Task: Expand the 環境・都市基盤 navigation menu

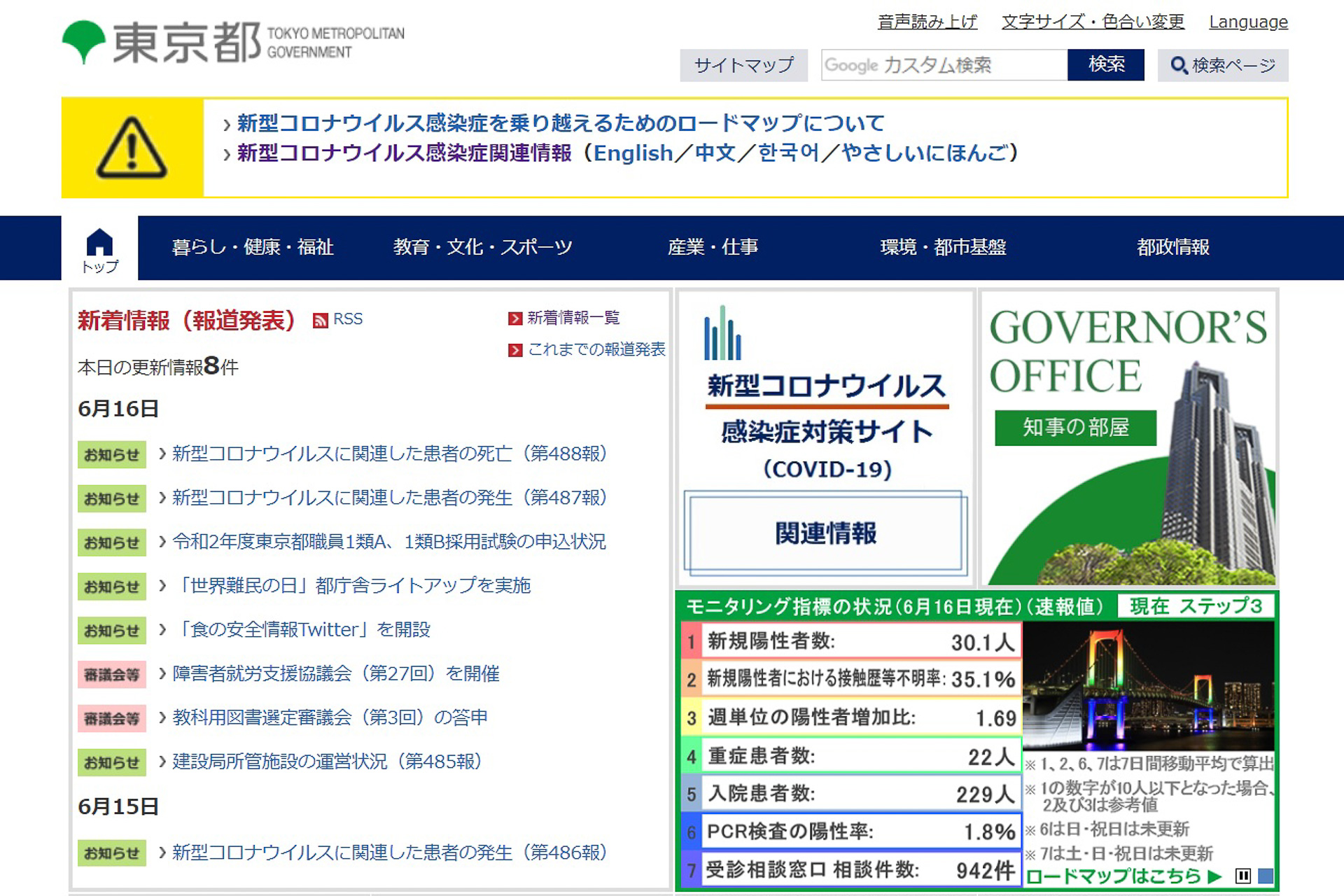Action: [x=943, y=247]
